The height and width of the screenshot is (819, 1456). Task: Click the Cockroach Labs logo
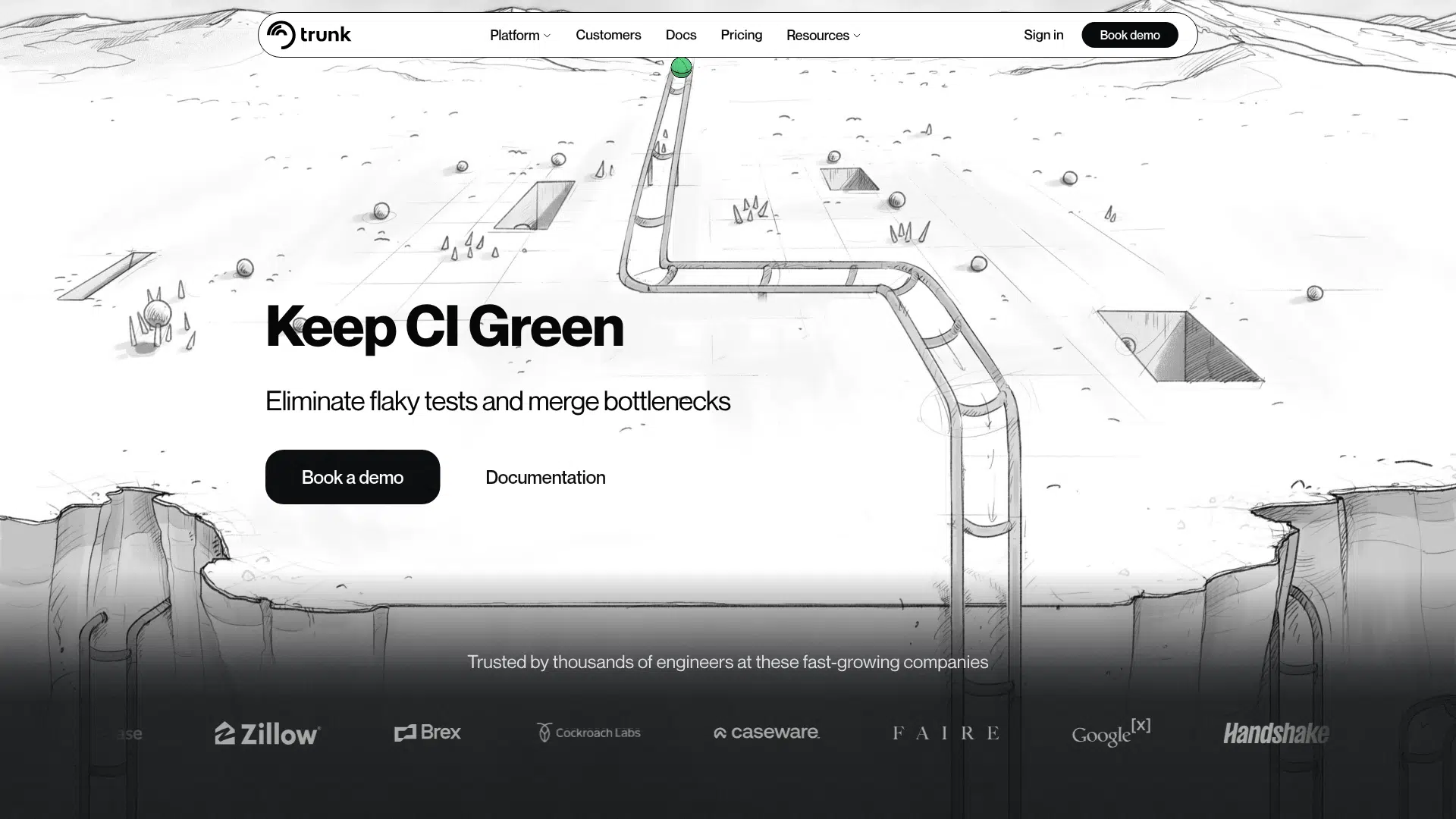click(x=588, y=733)
